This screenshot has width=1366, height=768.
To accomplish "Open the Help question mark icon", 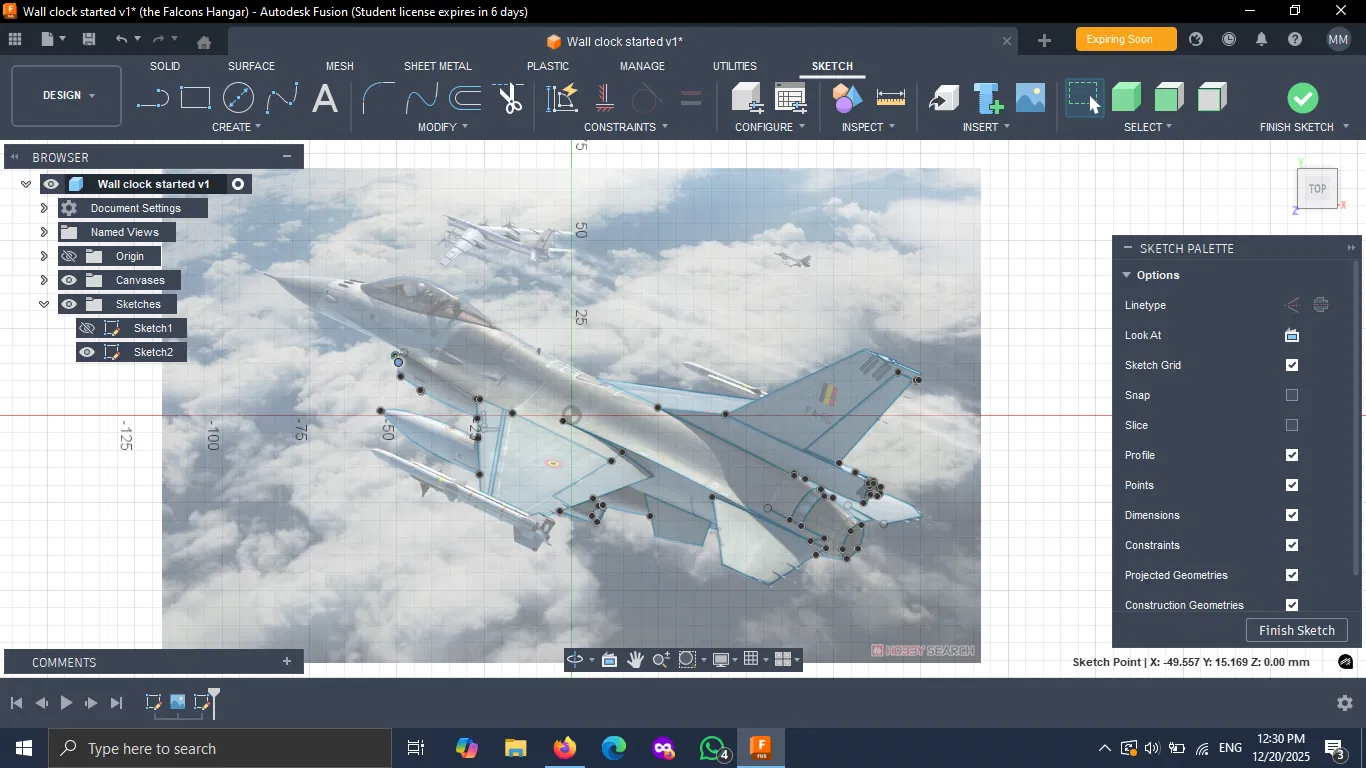I will coord(1295,40).
